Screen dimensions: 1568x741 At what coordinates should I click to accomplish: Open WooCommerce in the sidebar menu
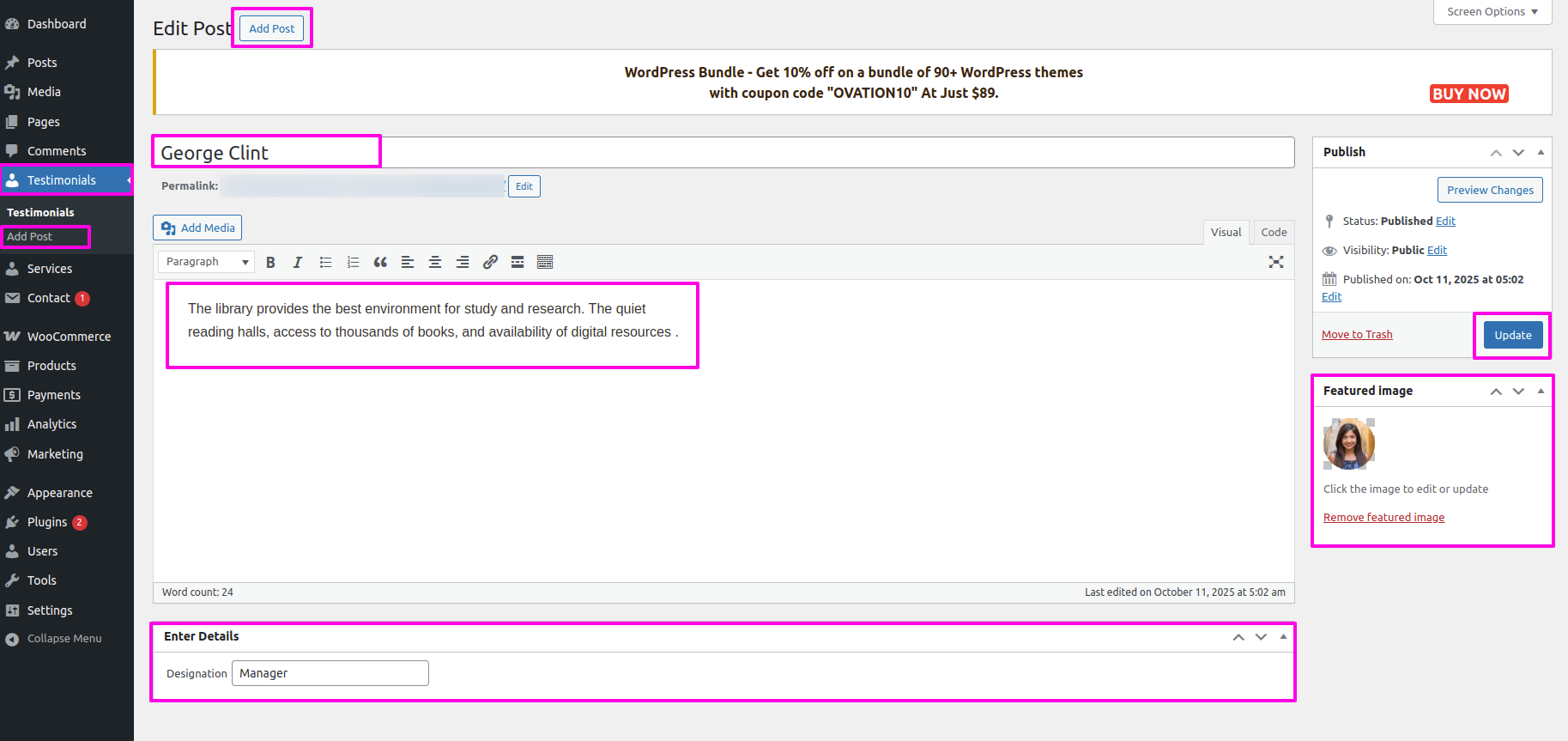(69, 337)
